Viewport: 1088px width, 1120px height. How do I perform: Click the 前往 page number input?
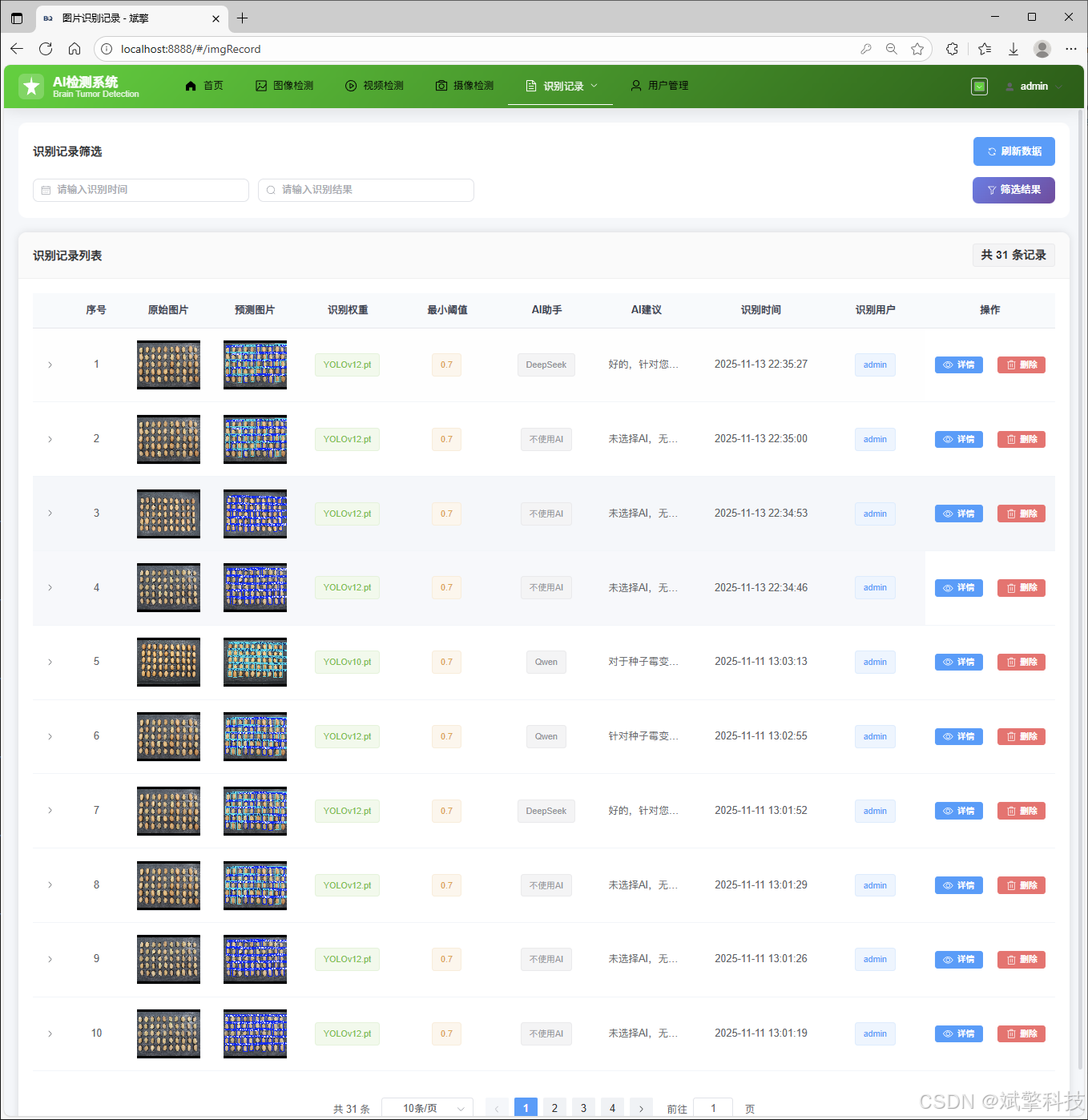(713, 1108)
